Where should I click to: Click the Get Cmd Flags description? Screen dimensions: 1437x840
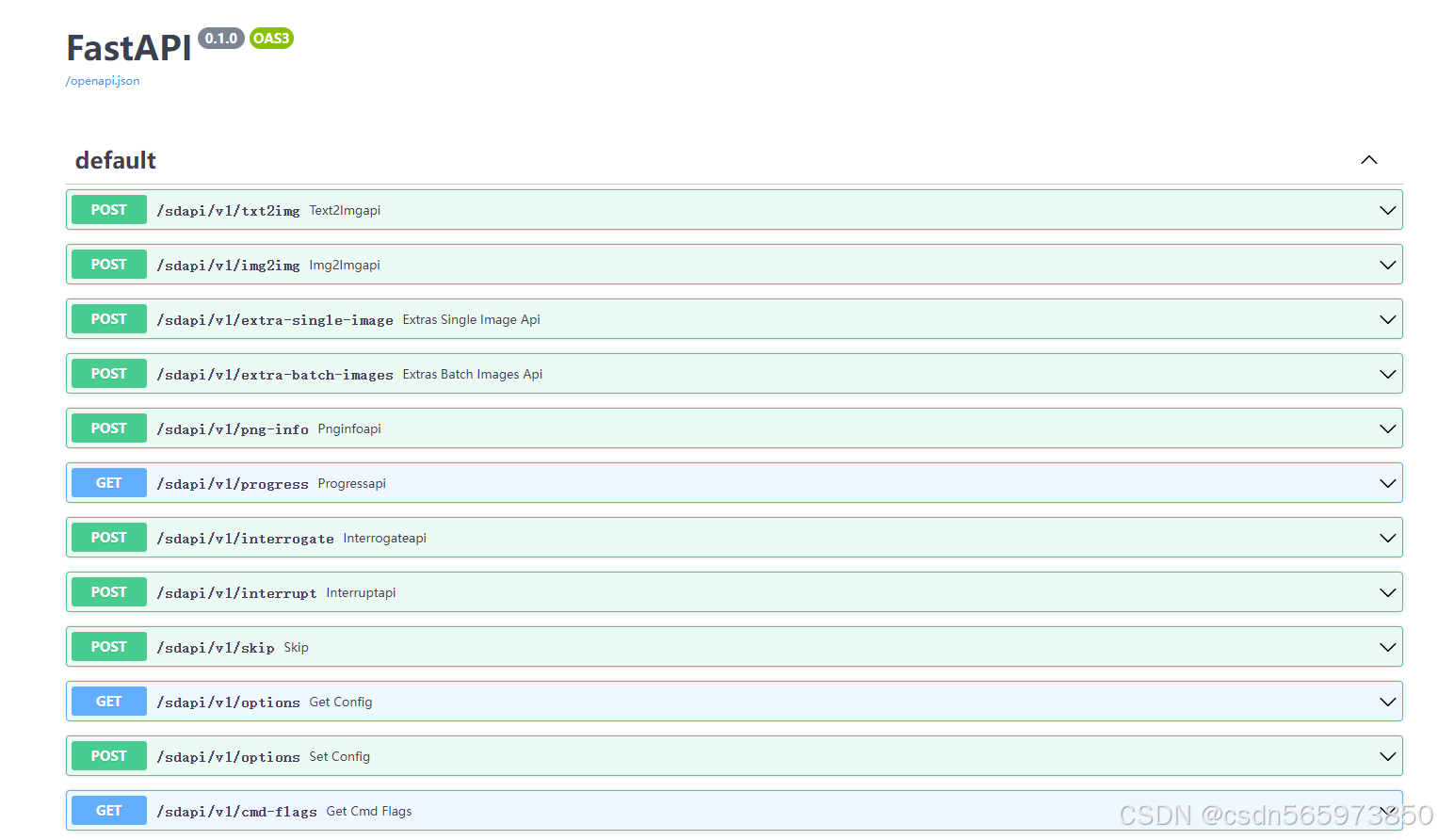pyautogui.click(x=369, y=811)
